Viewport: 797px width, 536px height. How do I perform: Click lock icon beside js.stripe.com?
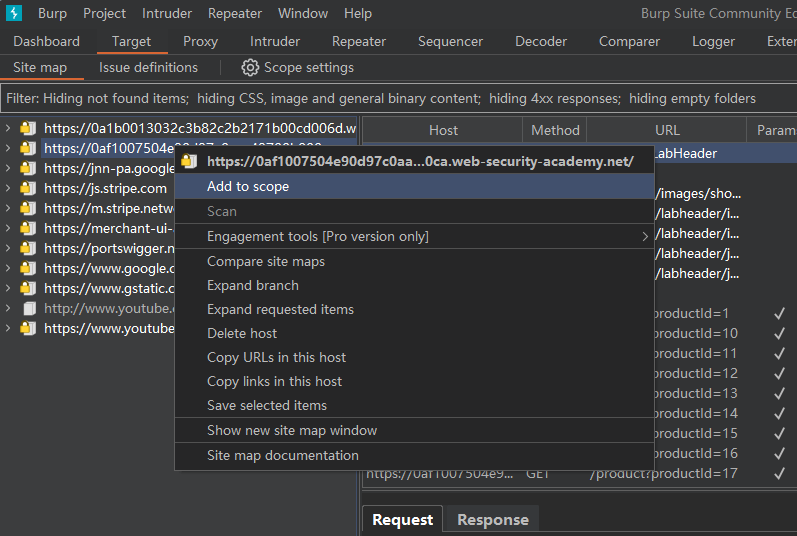[28, 188]
